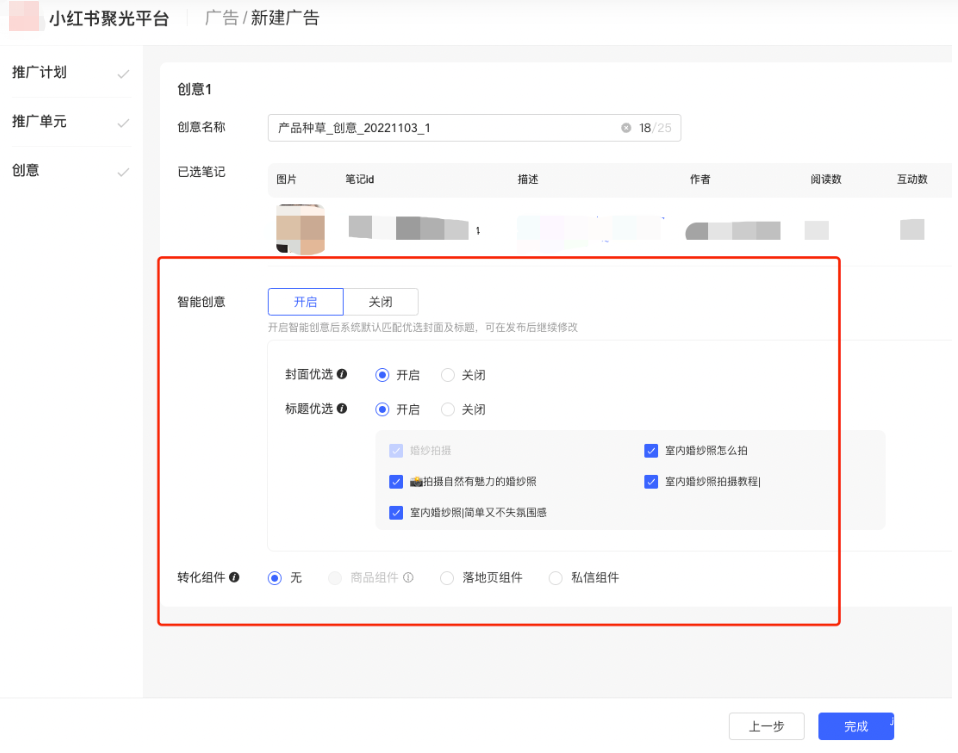The image size is (958, 753).
Task: Go back using the 上一步 button
Action: pos(766,726)
